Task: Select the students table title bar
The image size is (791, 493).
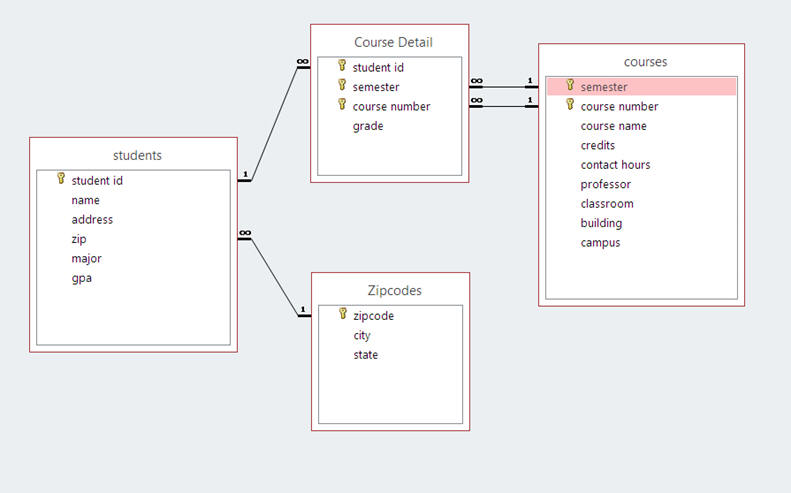Action: coord(137,155)
